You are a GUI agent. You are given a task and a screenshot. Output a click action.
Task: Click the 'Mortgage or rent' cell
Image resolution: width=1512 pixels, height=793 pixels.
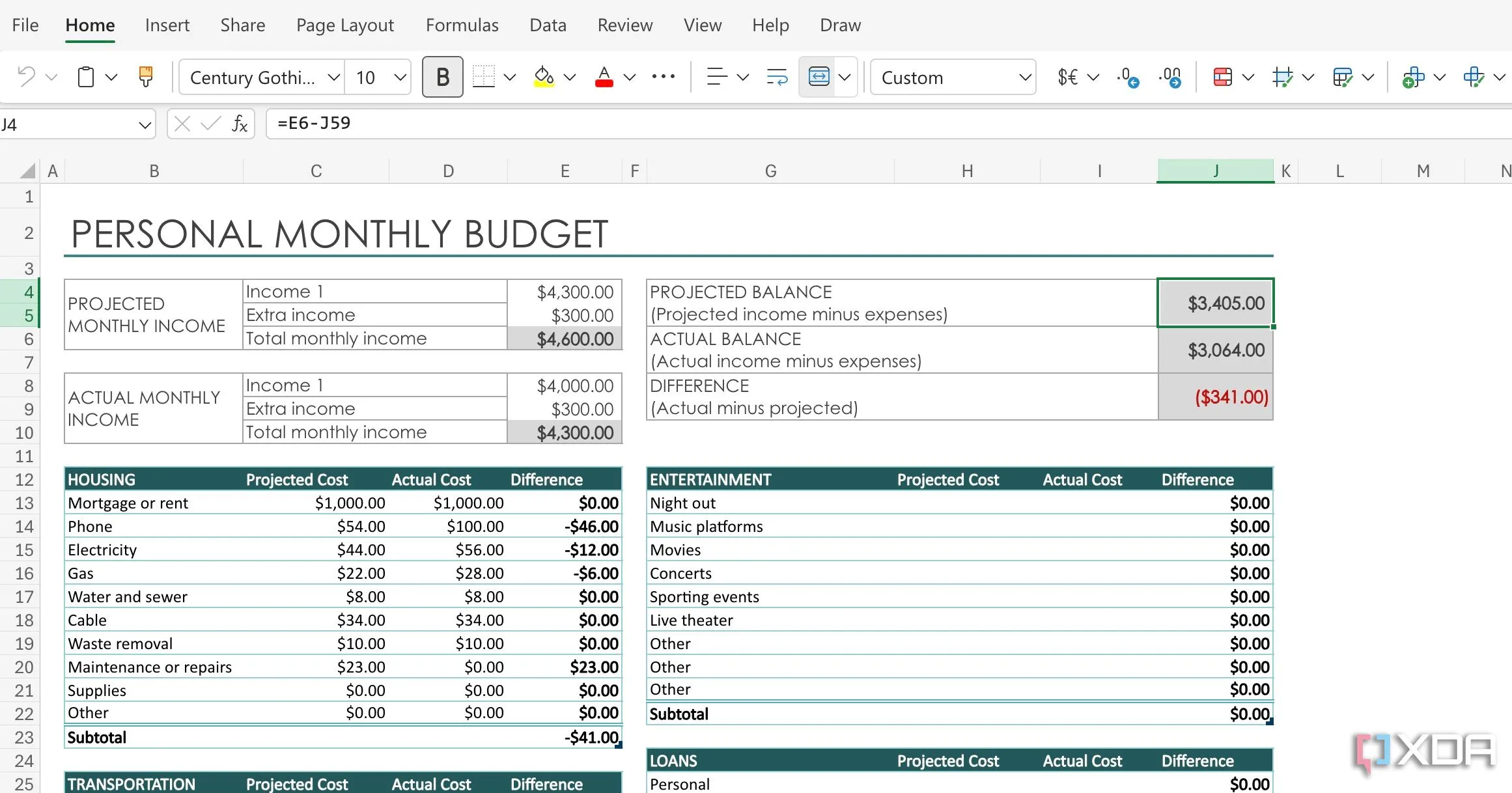pos(154,503)
